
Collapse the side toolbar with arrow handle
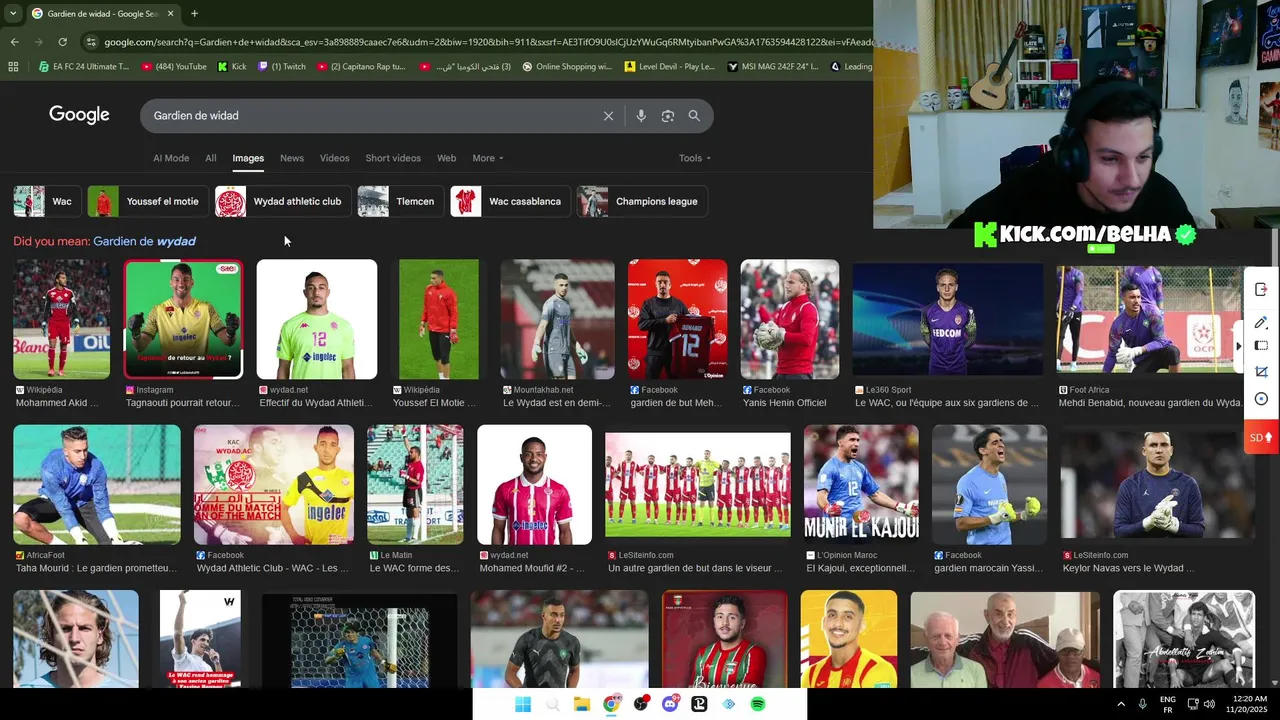1239,346
